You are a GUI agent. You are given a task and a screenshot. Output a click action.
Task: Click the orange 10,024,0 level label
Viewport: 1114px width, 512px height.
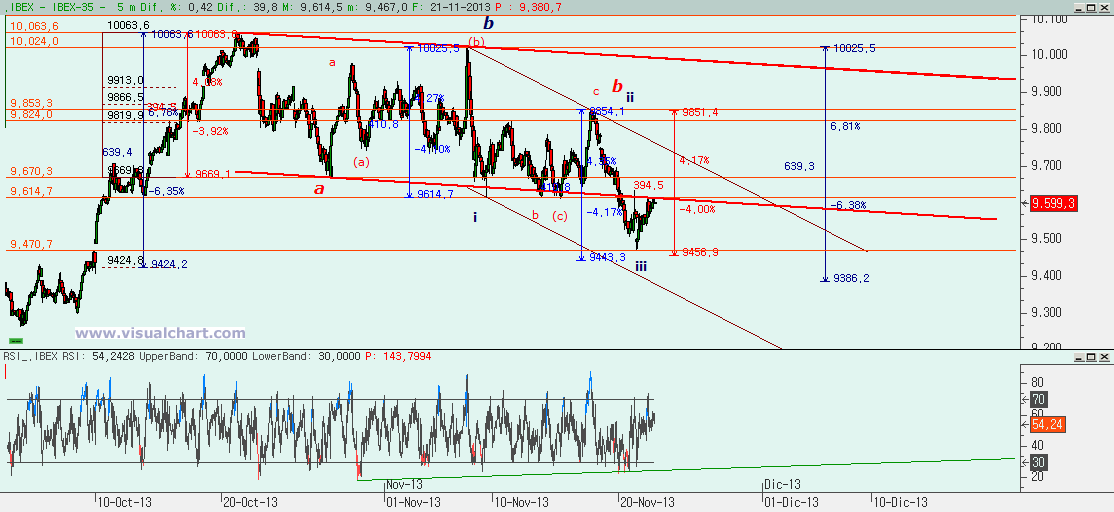33,41
